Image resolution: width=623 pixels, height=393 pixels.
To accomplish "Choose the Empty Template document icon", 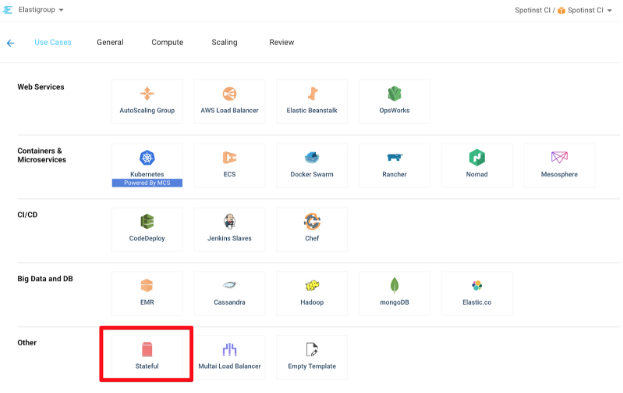I will pos(312,349).
